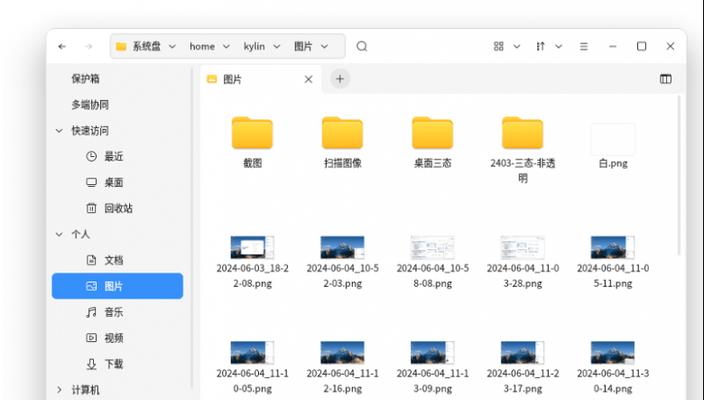Close the 图片 tab

pos(308,79)
